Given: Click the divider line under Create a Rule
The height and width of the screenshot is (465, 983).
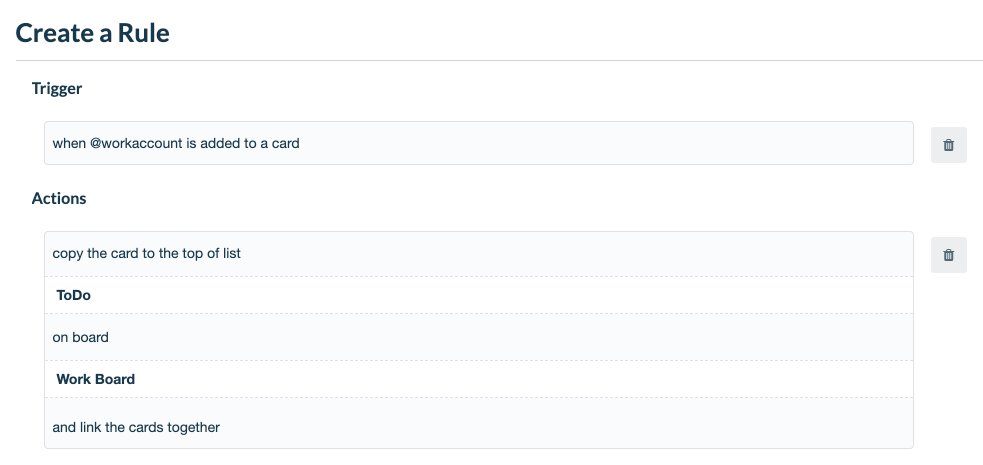Looking at the screenshot, I should click(x=499, y=61).
